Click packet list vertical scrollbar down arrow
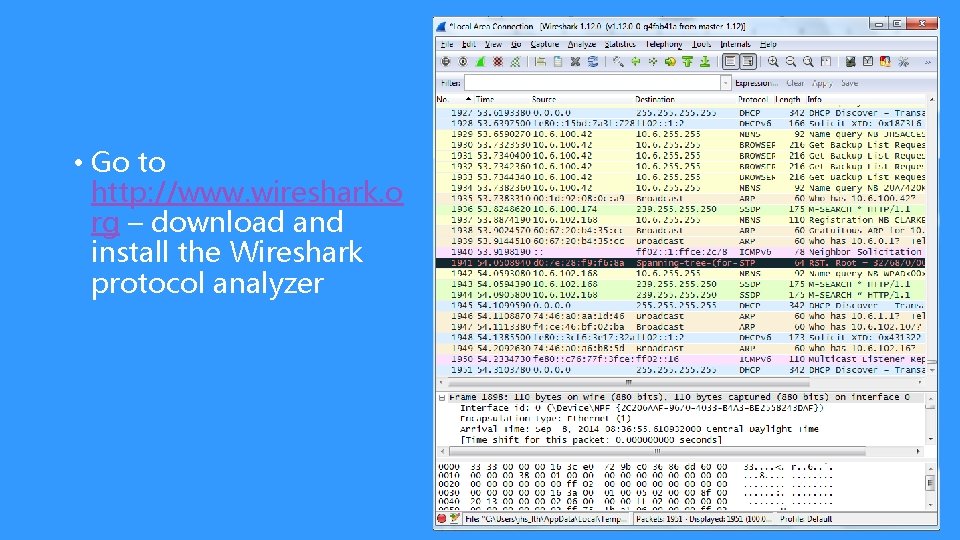 pyautogui.click(x=932, y=370)
